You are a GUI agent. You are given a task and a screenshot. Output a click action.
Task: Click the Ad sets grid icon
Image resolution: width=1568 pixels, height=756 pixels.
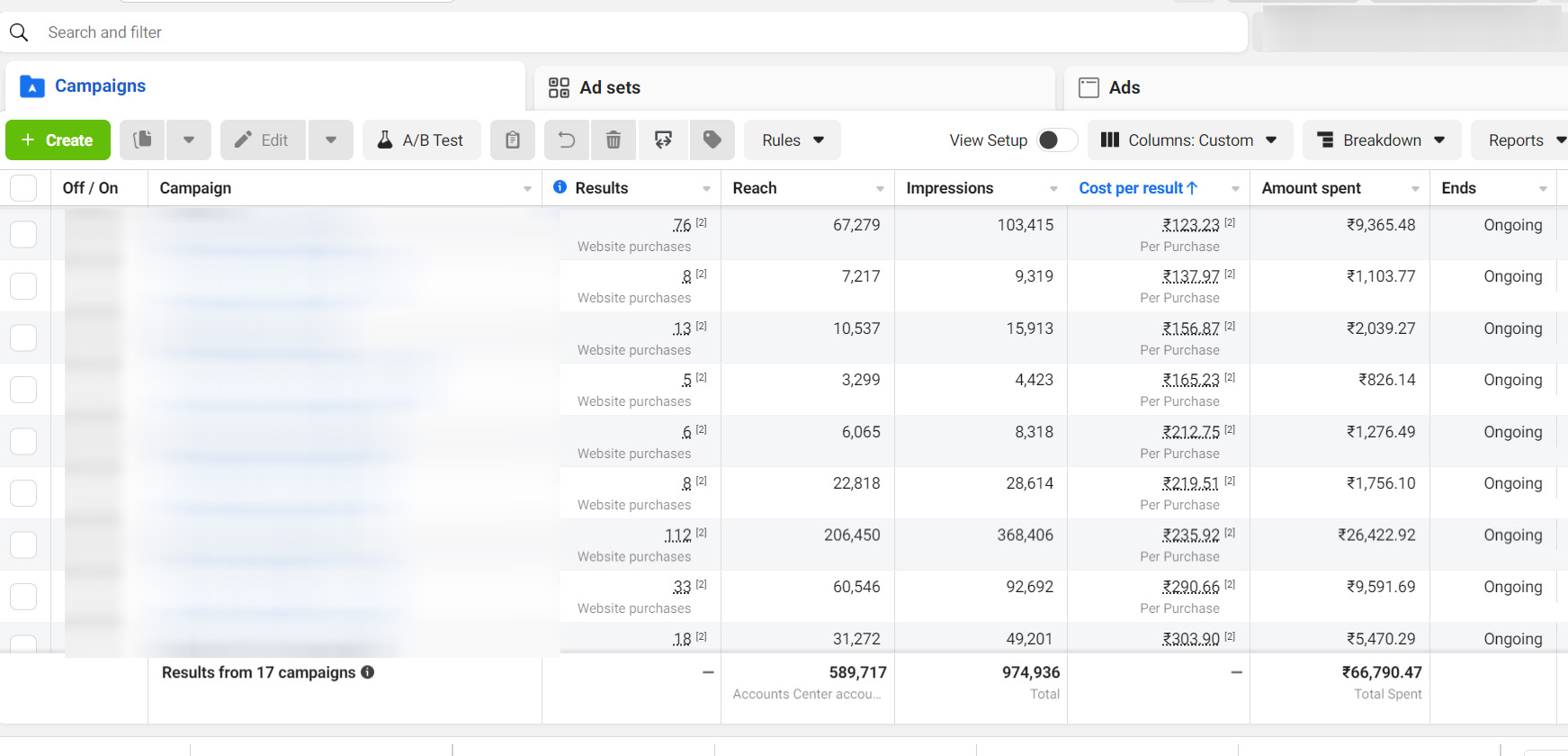pos(559,87)
